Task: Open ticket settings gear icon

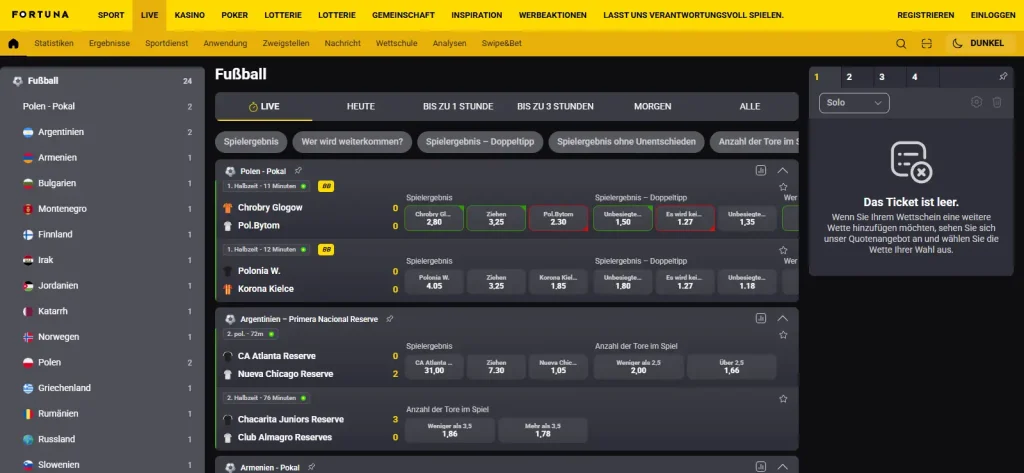Action: coord(976,103)
